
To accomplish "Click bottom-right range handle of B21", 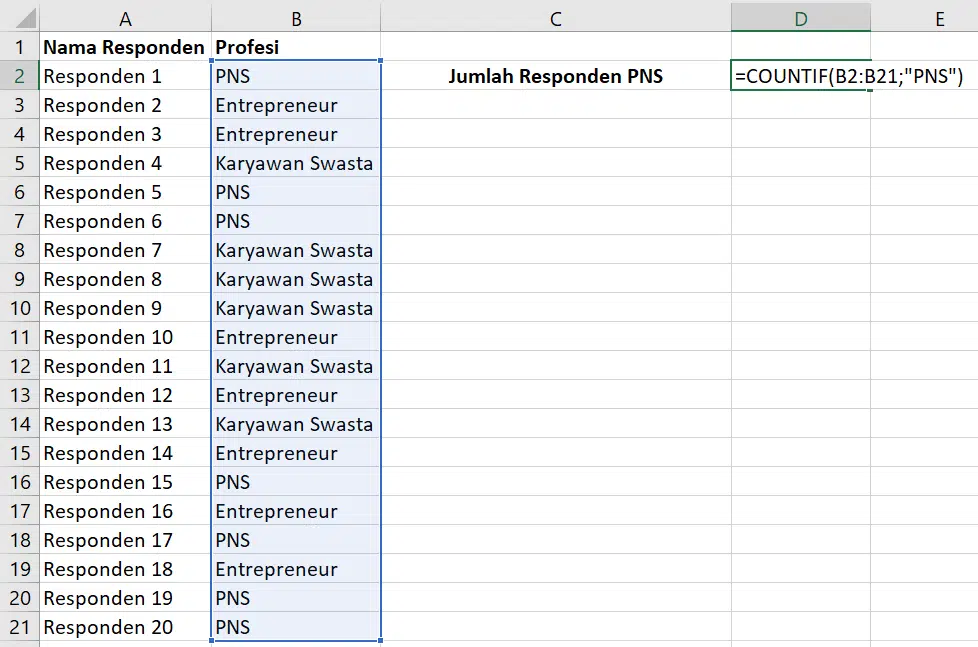I will [380, 640].
